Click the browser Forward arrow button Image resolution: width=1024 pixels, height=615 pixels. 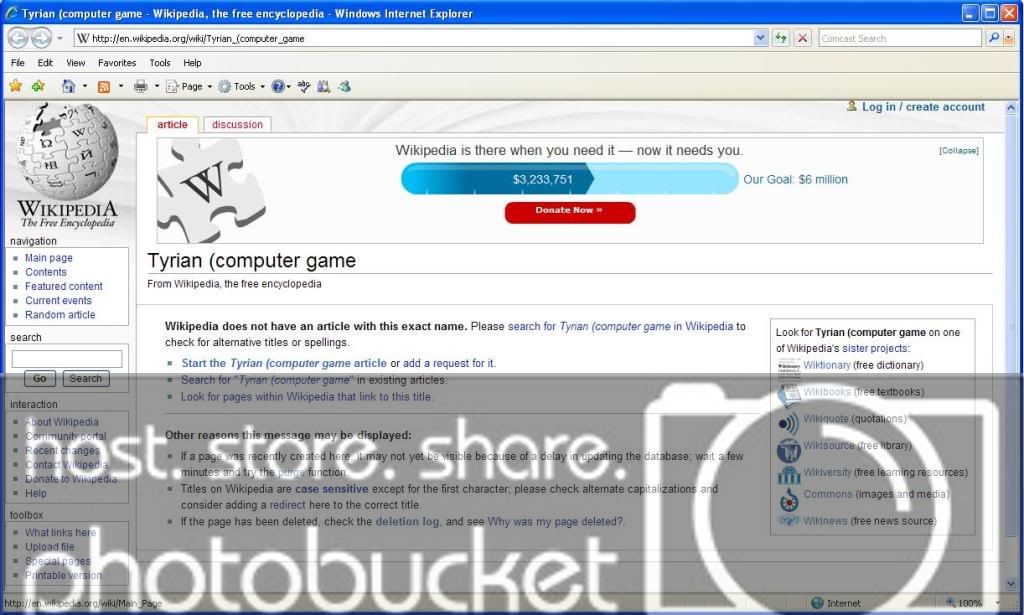click(x=41, y=38)
